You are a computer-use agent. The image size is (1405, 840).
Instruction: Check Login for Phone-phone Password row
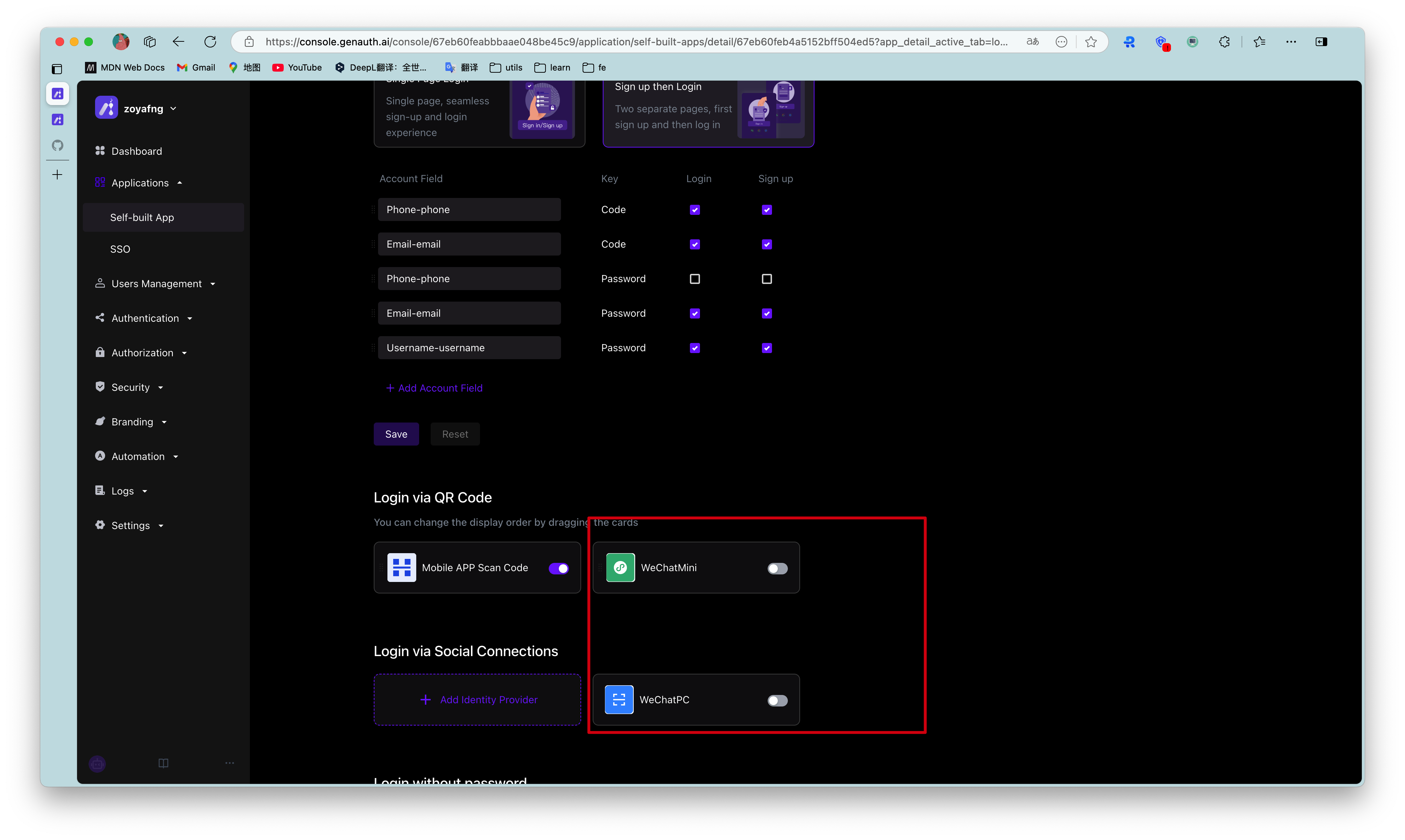click(x=695, y=279)
